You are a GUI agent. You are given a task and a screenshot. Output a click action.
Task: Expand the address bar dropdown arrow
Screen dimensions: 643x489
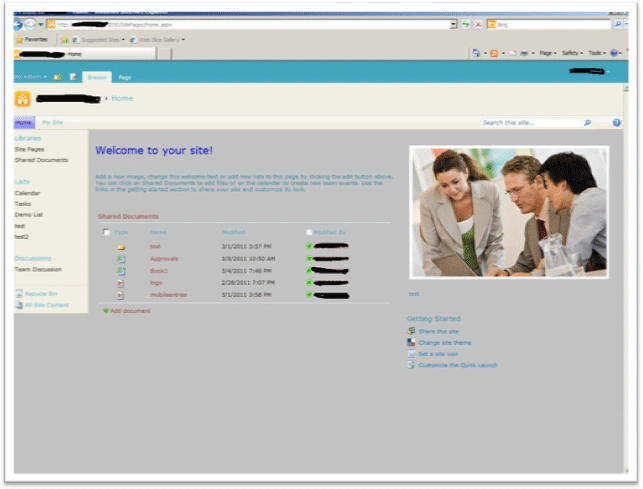pos(453,25)
